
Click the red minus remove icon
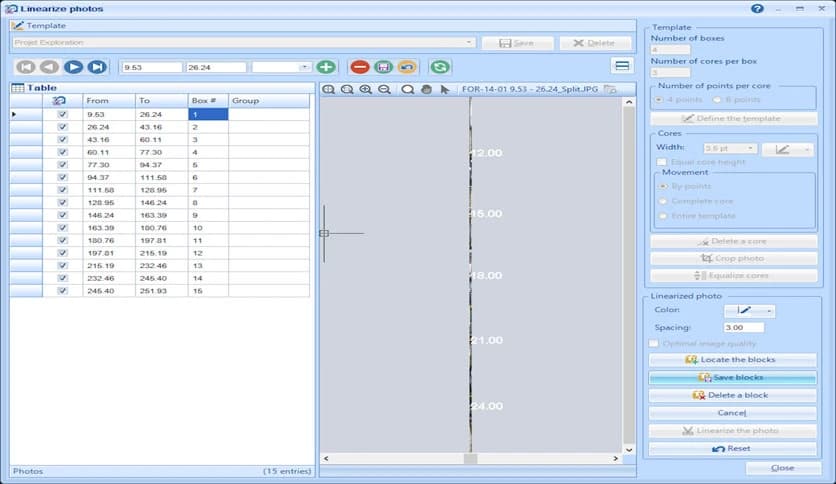click(x=360, y=67)
